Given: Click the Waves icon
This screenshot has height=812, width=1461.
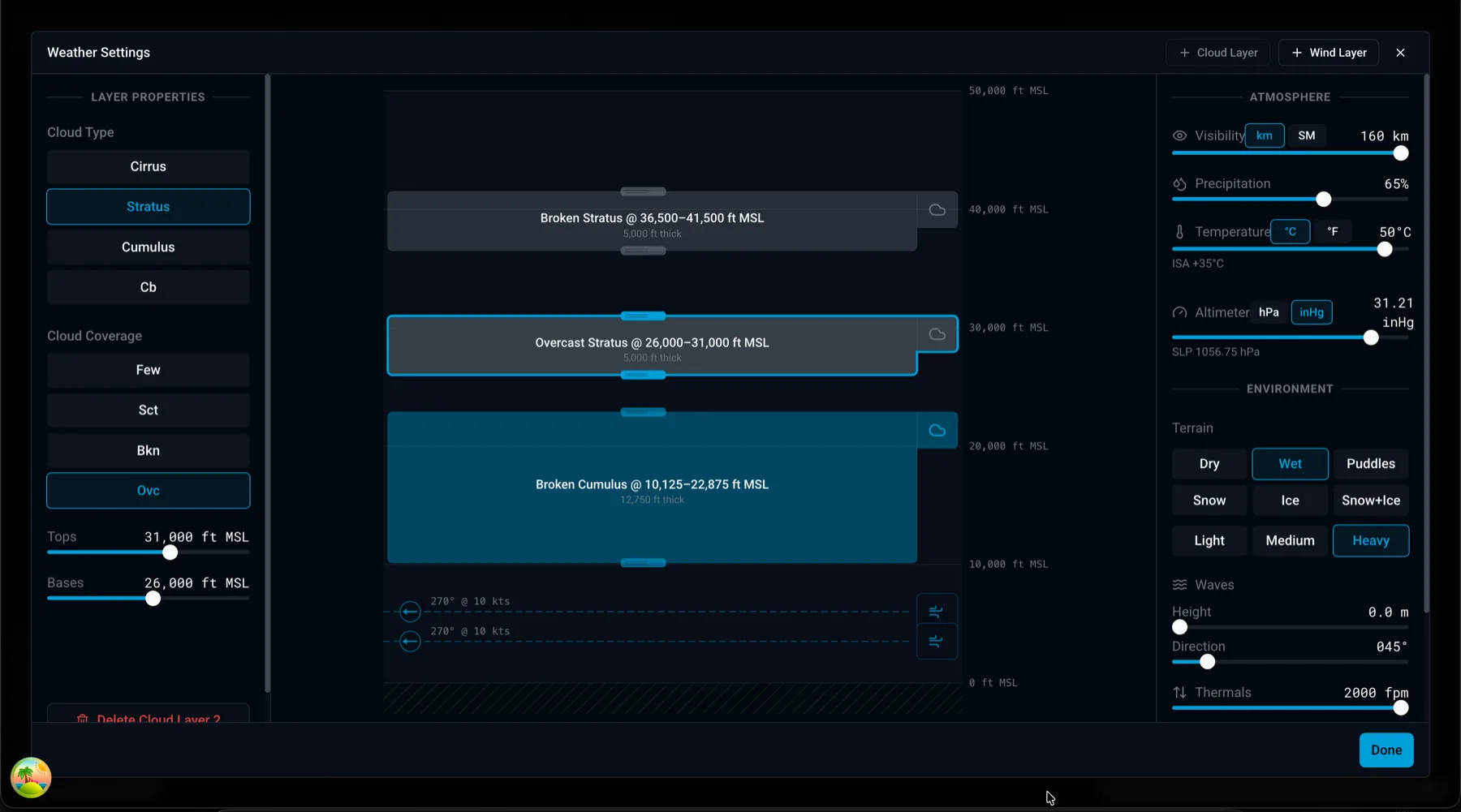Looking at the screenshot, I should coord(1179,585).
